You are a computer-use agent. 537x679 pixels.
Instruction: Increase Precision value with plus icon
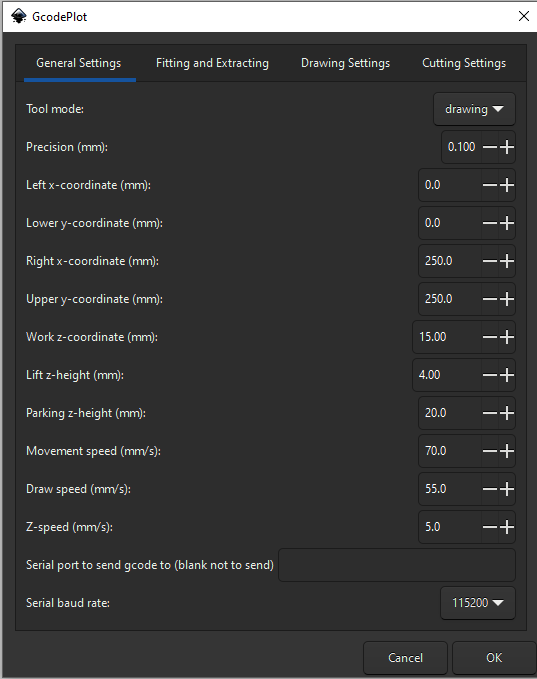pos(507,147)
